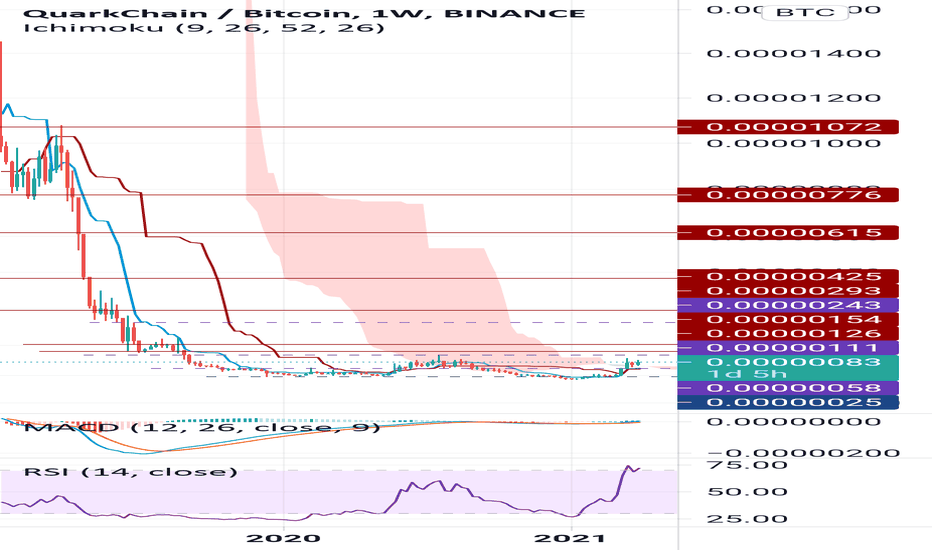Screen dimensions: 932x550
Task: Click the blue 0.00000025 price label
Action: click(x=788, y=403)
